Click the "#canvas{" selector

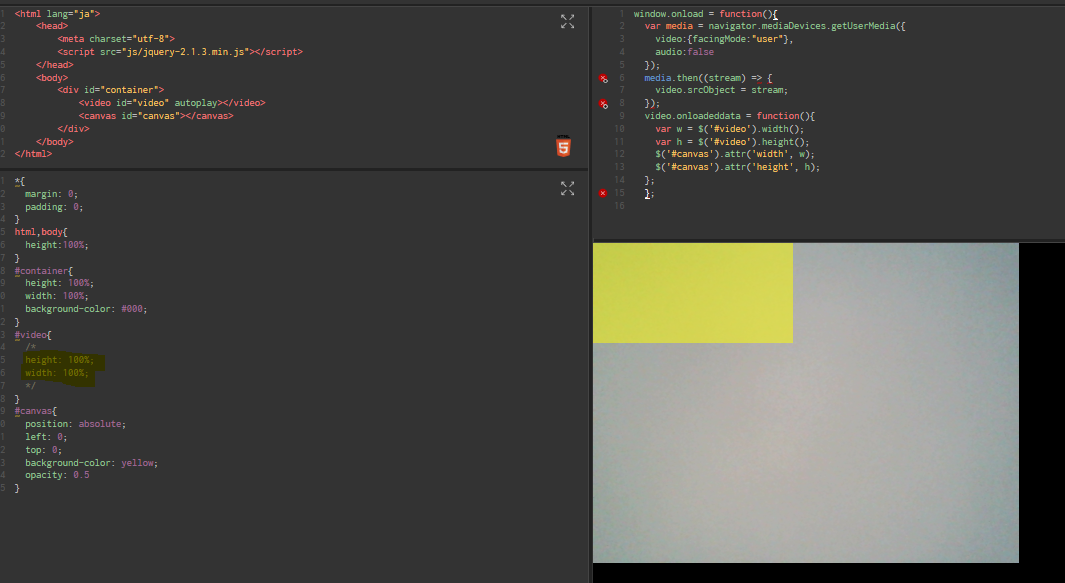pos(35,410)
